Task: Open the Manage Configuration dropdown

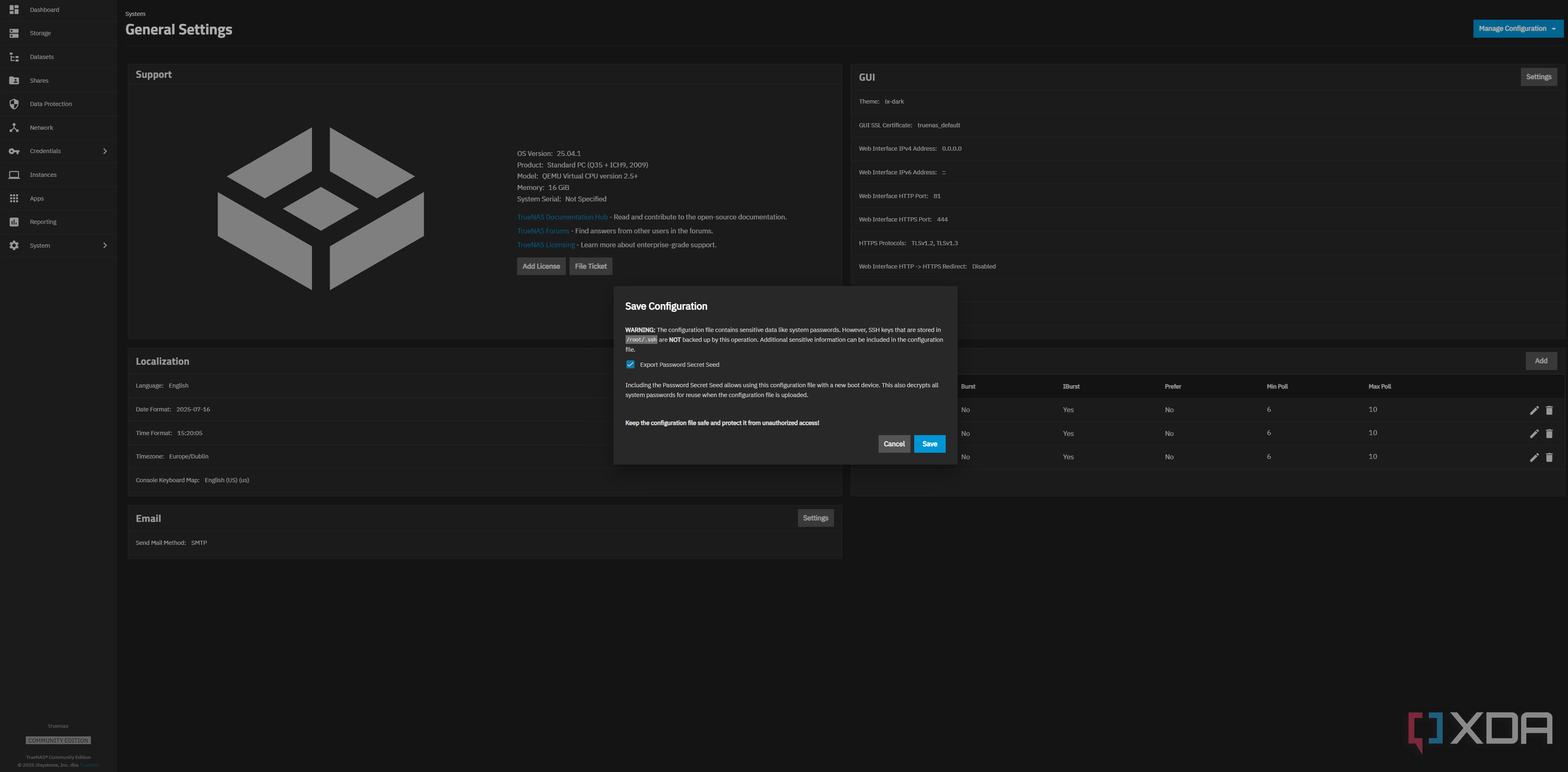Action: coord(1518,29)
